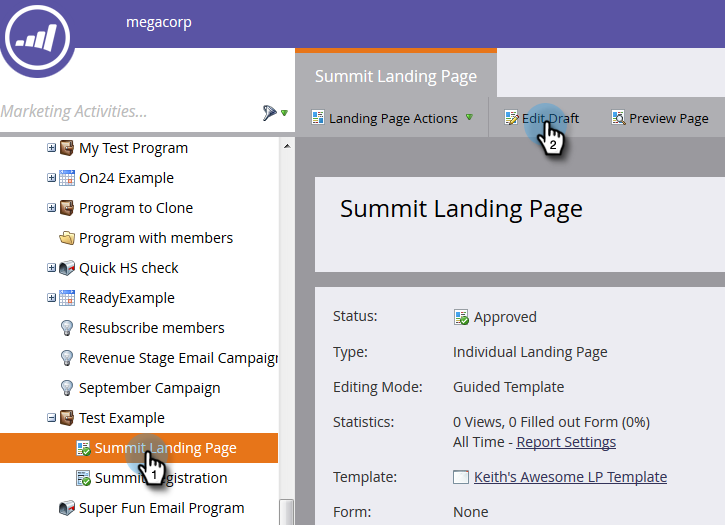The height and width of the screenshot is (525, 725).
Task: Click the Preview Page magnifier icon
Action: [618, 117]
